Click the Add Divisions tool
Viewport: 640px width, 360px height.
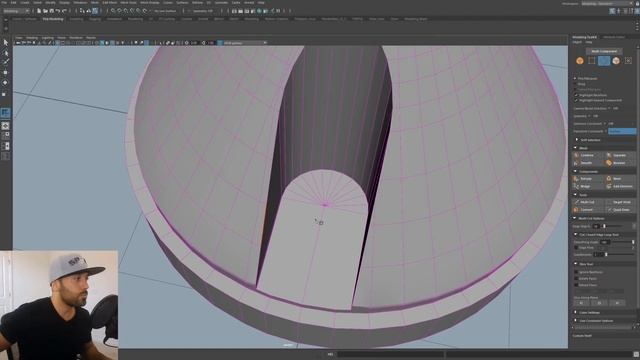620,186
